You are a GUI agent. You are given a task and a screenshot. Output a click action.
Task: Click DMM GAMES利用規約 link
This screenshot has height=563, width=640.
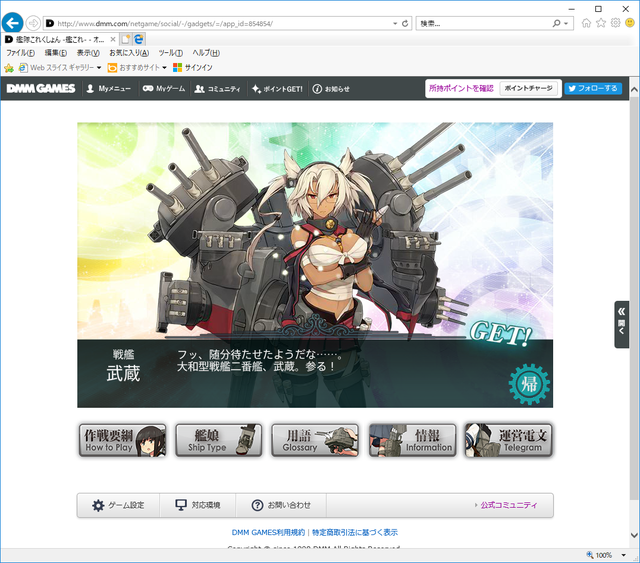click(268, 532)
